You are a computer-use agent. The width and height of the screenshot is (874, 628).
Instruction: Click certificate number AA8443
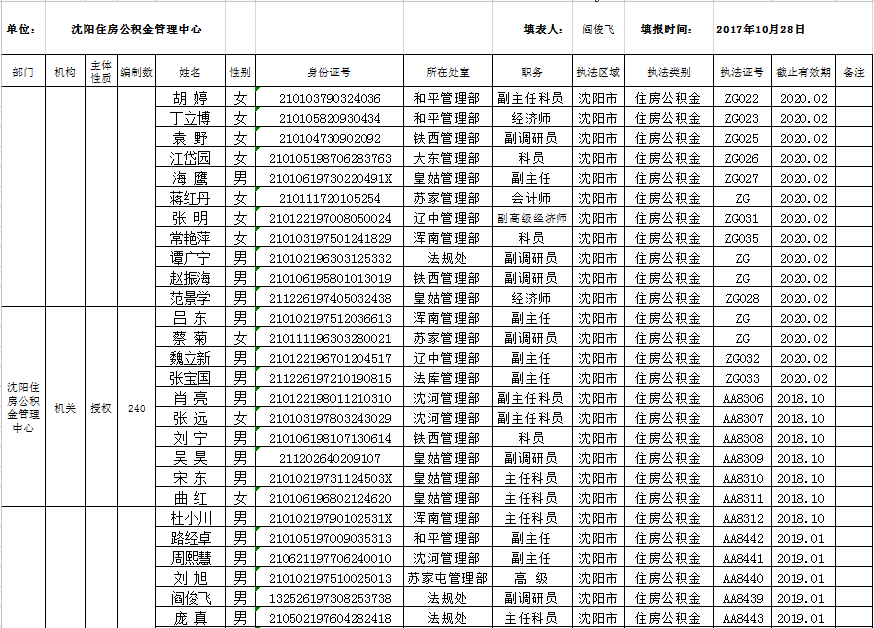[743, 619]
